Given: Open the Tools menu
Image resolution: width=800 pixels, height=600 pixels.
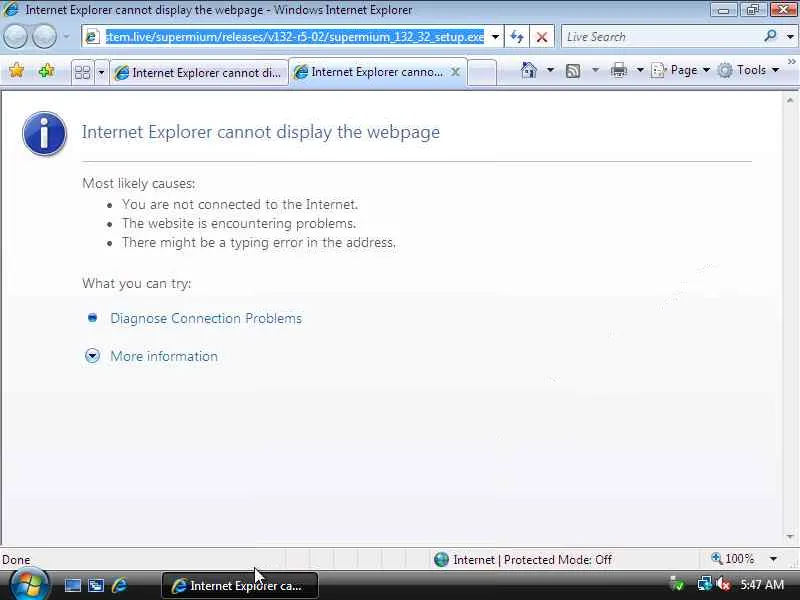Looking at the screenshot, I should click(748, 70).
